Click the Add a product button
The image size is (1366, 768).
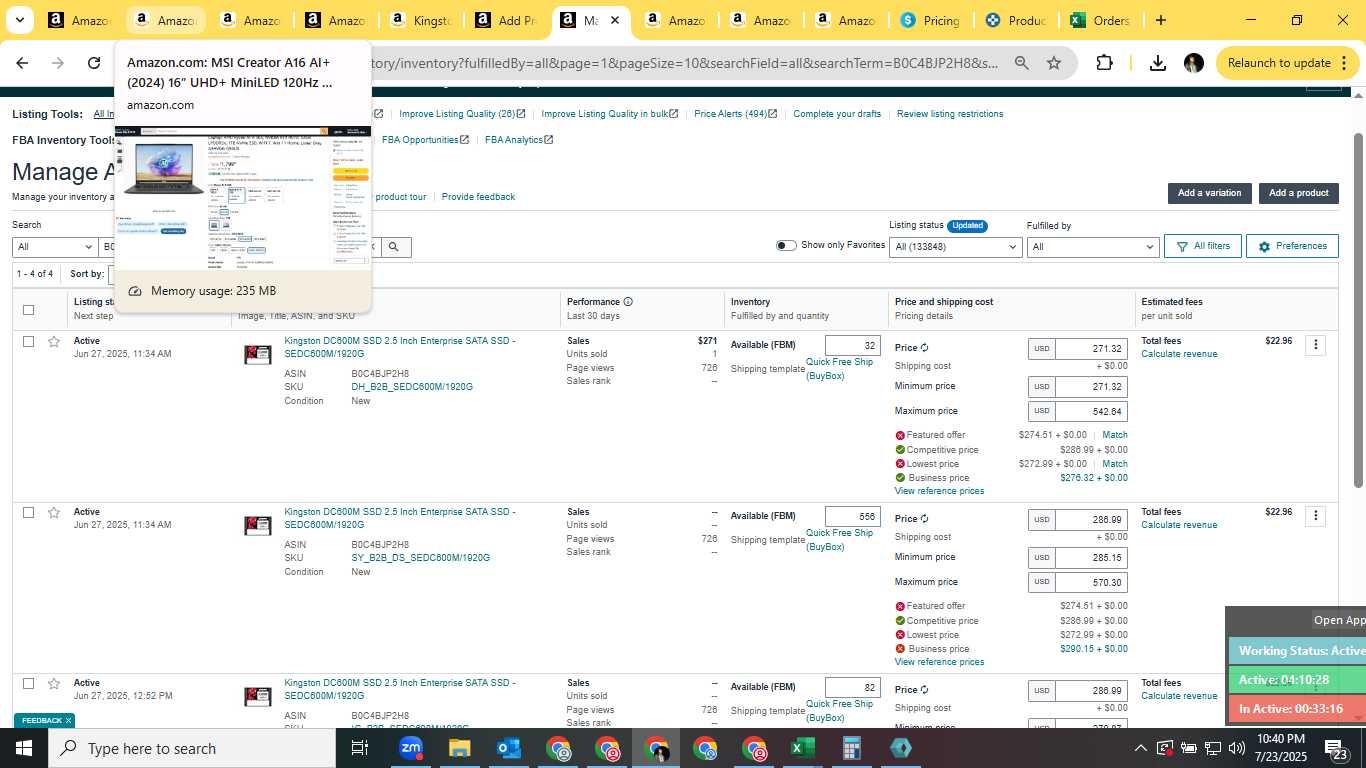pos(1298,193)
